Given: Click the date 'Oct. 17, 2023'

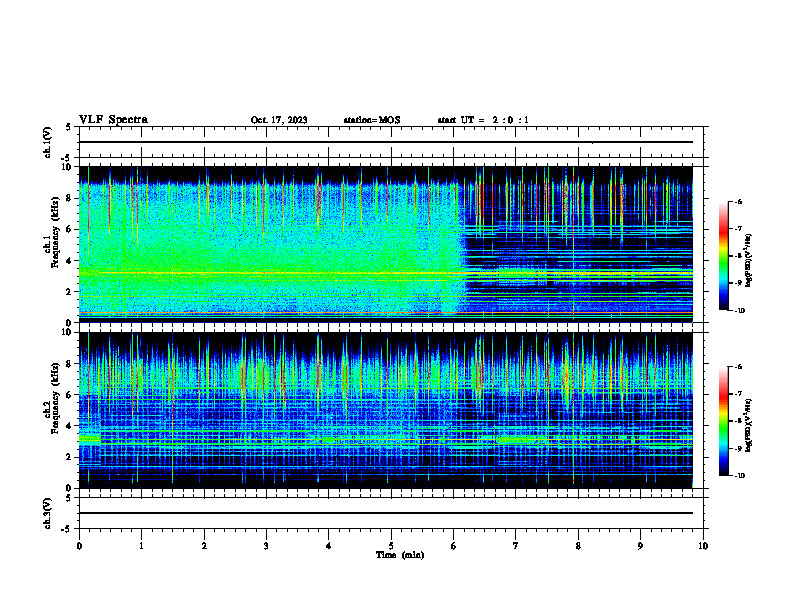Looking at the screenshot, I should (x=279, y=120).
